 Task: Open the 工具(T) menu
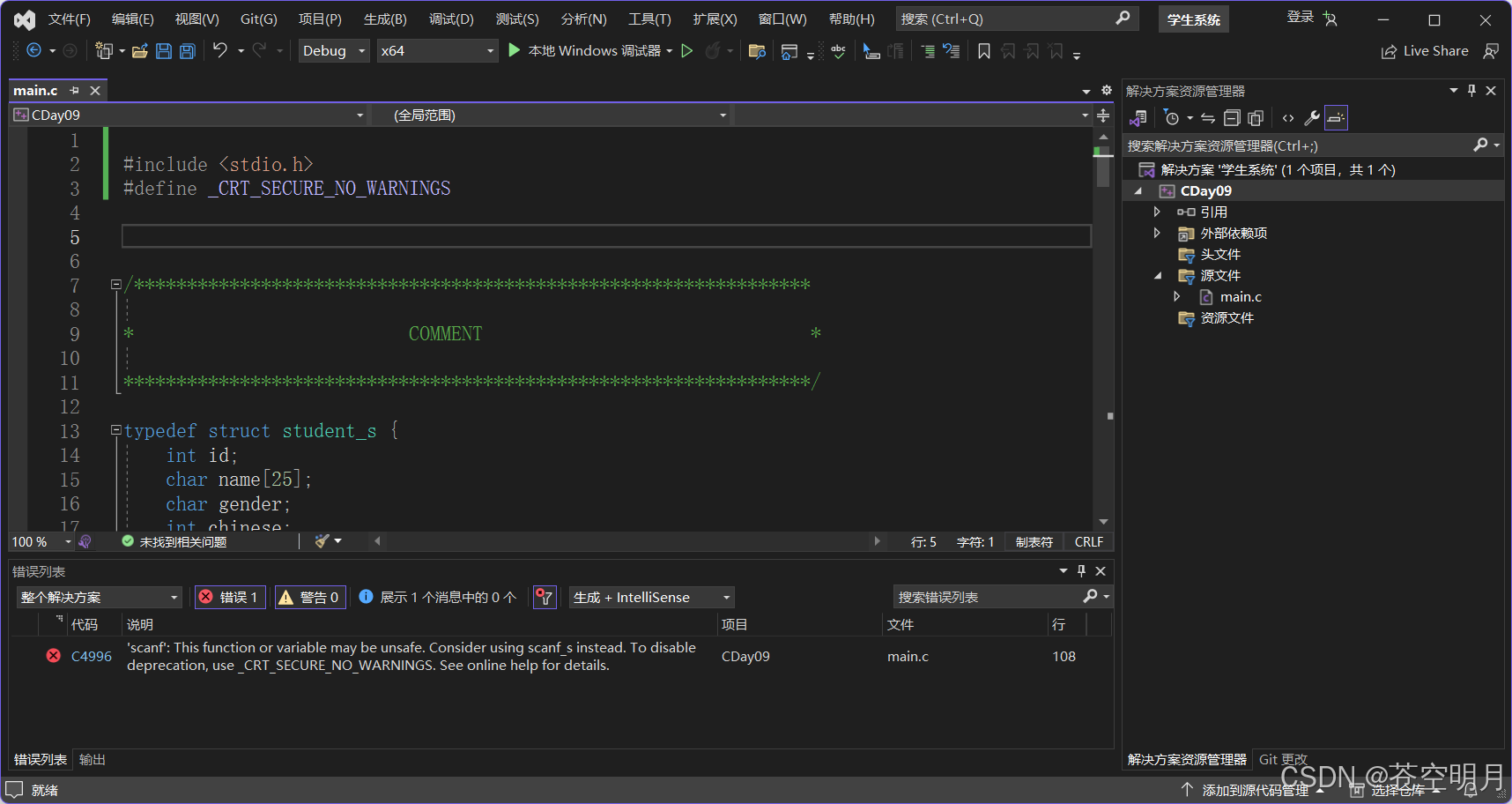(x=649, y=19)
